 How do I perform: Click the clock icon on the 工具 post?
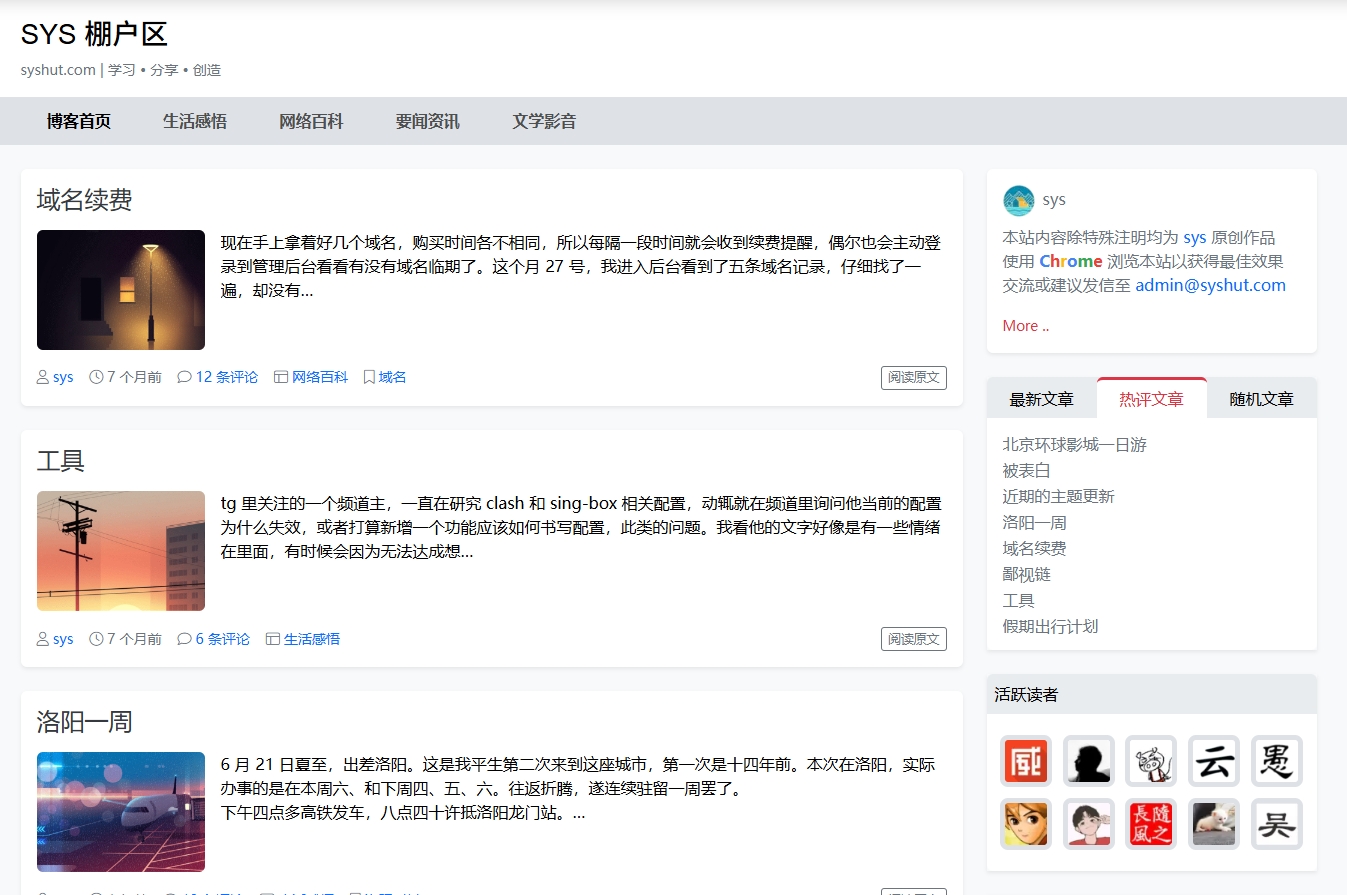[x=96, y=638]
